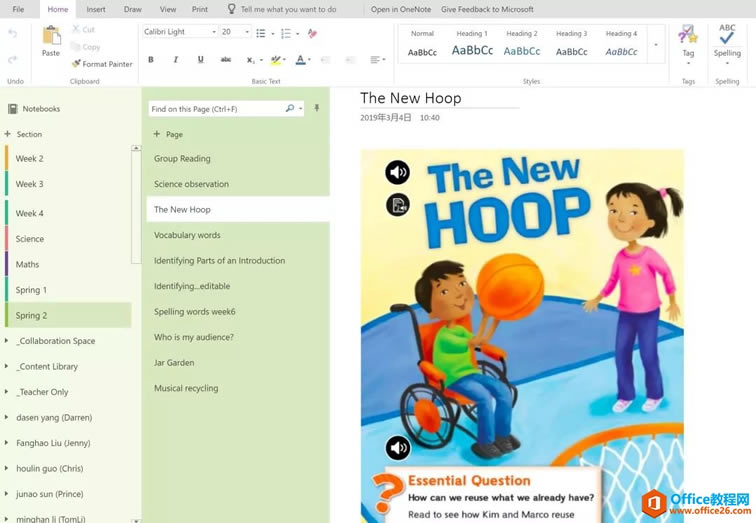The image size is (756, 523).
Task: Click Give Feedback to Microsoft
Action: point(487,9)
